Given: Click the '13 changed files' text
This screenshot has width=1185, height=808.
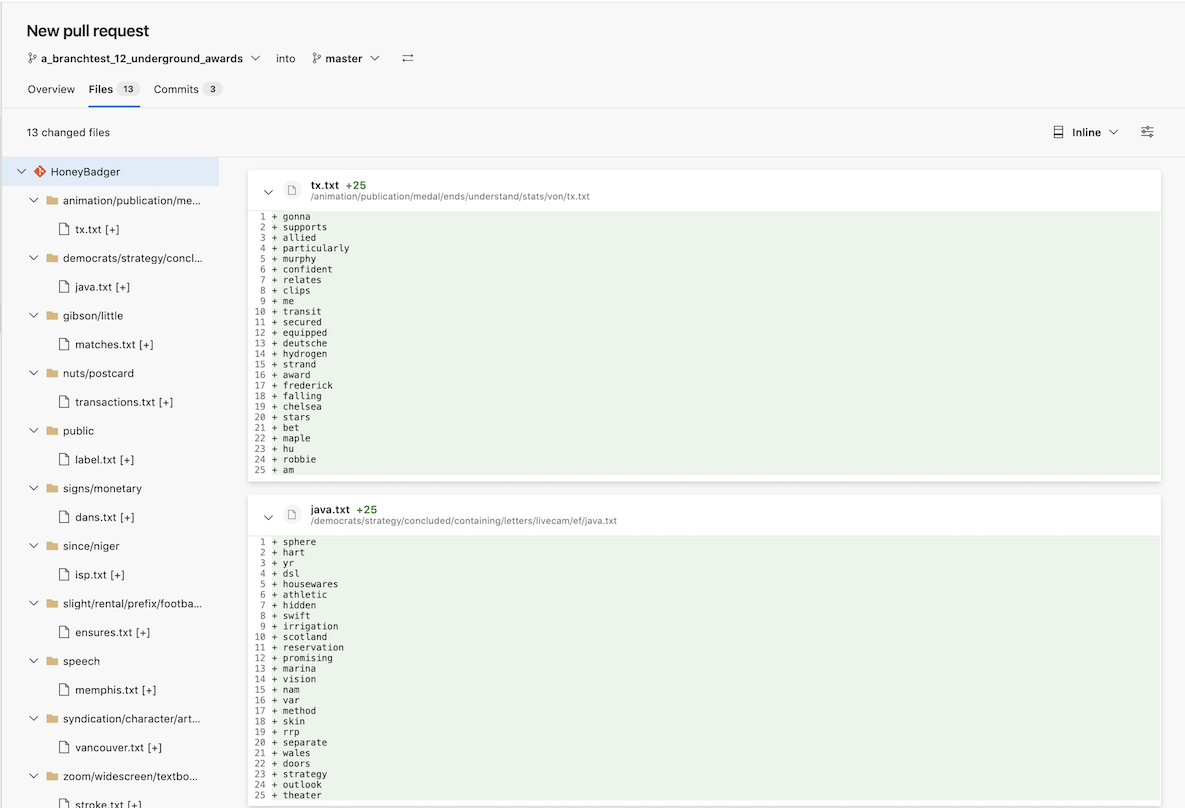Looking at the screenshot, I should [x=68, y=132].
